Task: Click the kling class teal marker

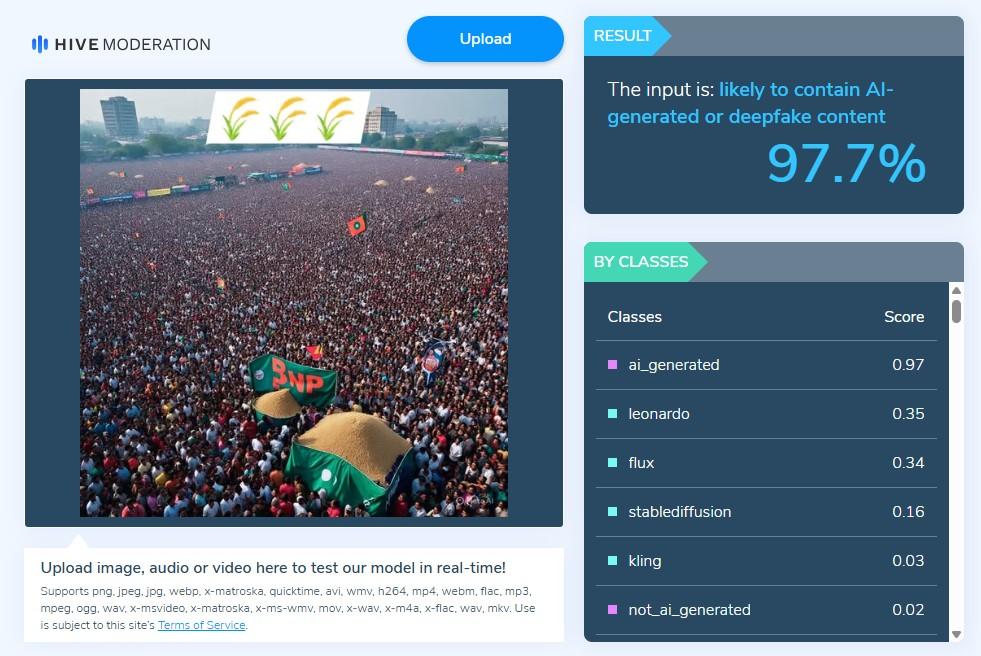Action: point(612,561)
